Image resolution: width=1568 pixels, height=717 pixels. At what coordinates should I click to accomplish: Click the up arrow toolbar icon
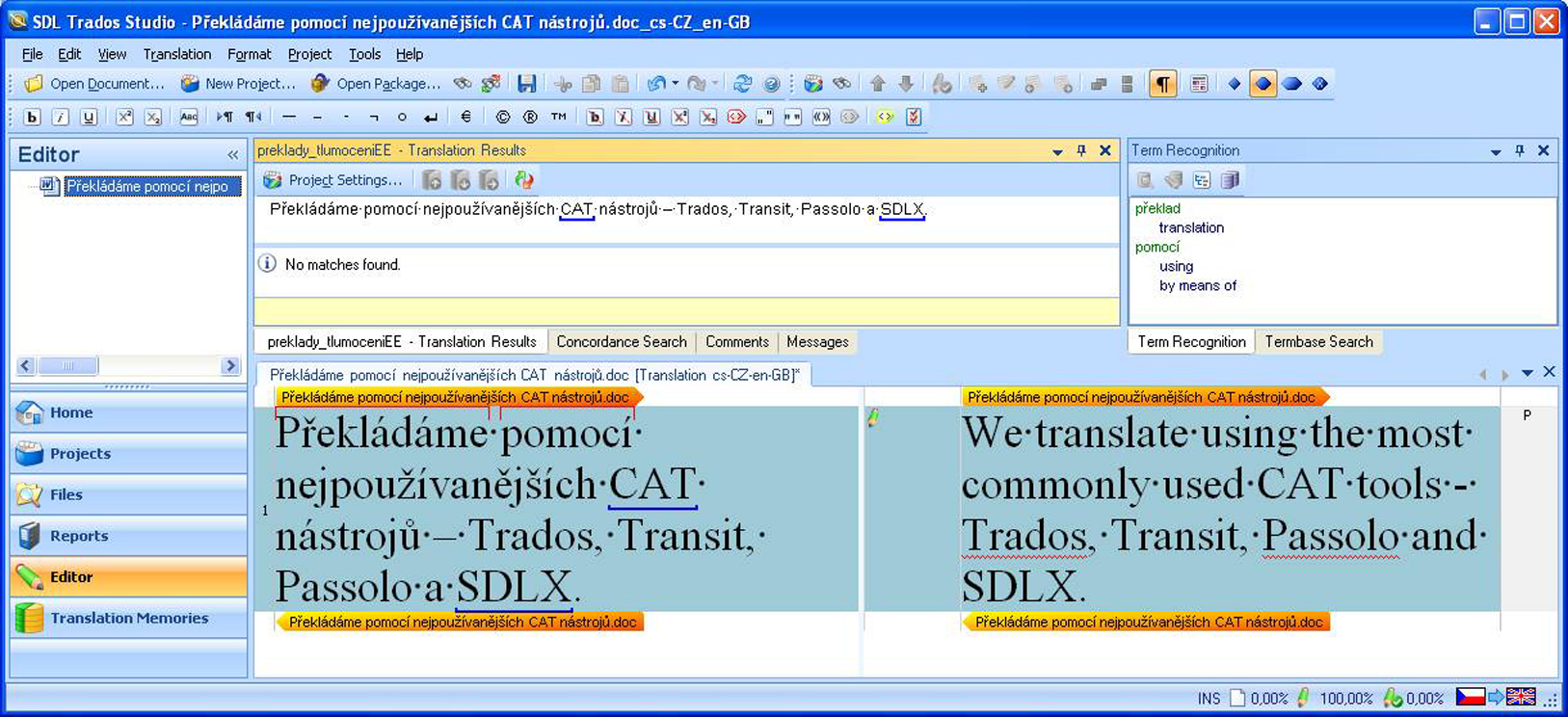877,84
